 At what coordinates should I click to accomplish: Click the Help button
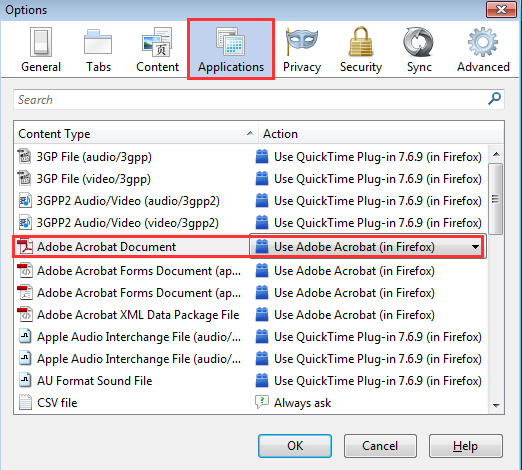coord(465,446)
